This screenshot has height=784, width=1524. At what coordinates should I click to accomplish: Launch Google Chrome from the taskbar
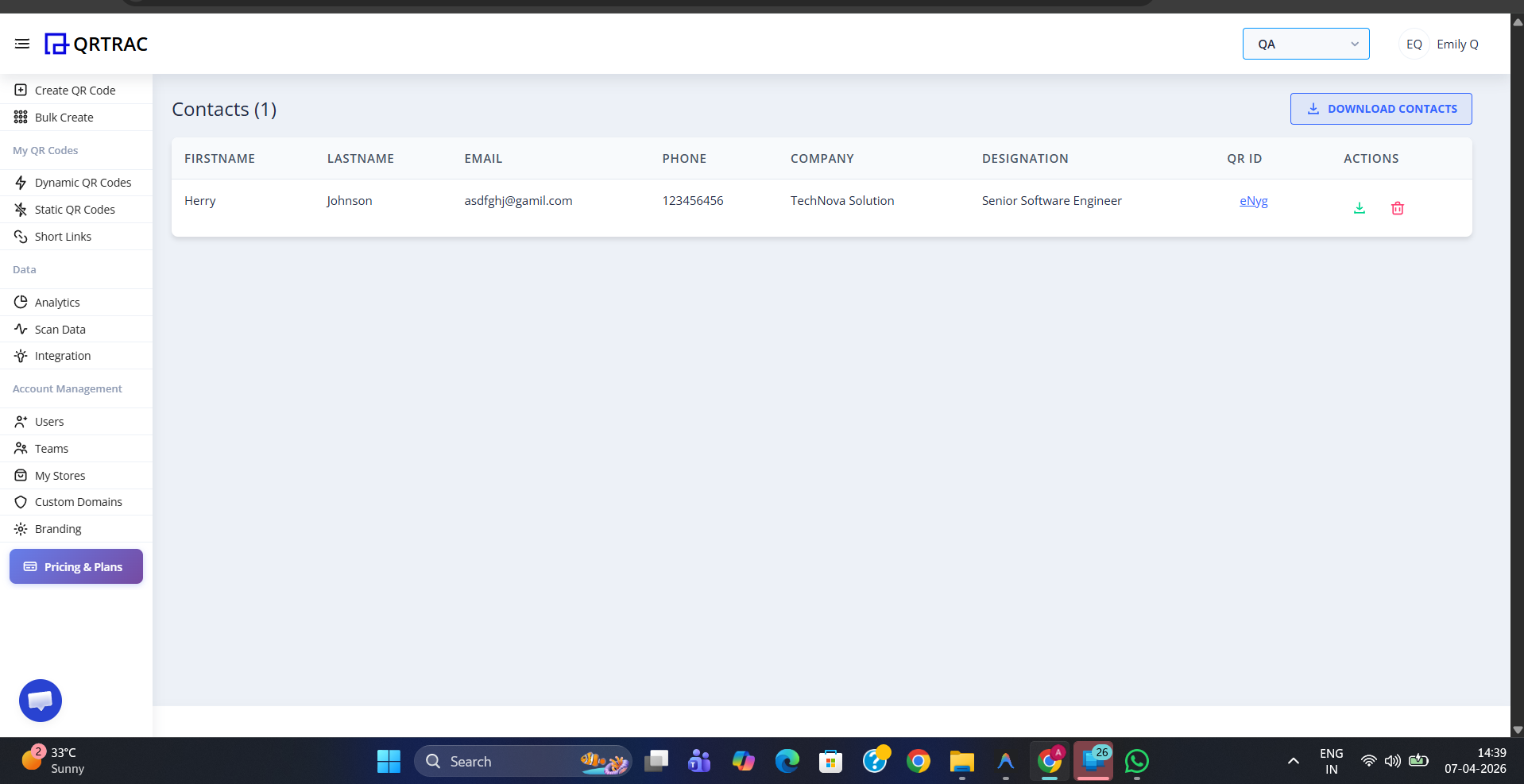[919, 760]
